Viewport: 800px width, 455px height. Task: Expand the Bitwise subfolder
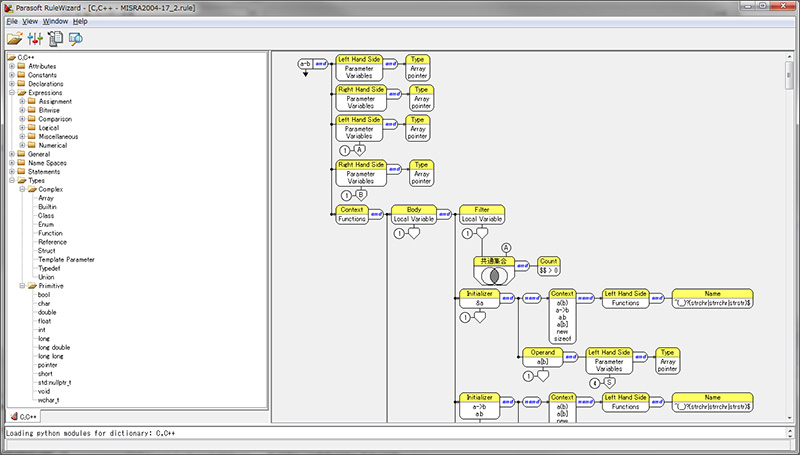tap(22, 110)
